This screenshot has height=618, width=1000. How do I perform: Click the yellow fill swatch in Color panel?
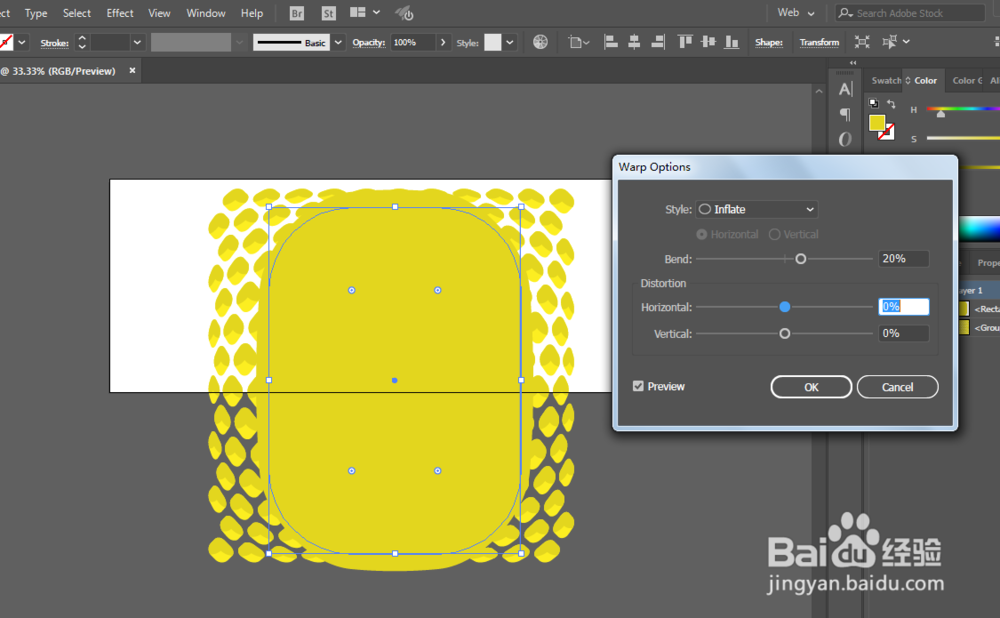pyautogui.click(x=876, y=122)
